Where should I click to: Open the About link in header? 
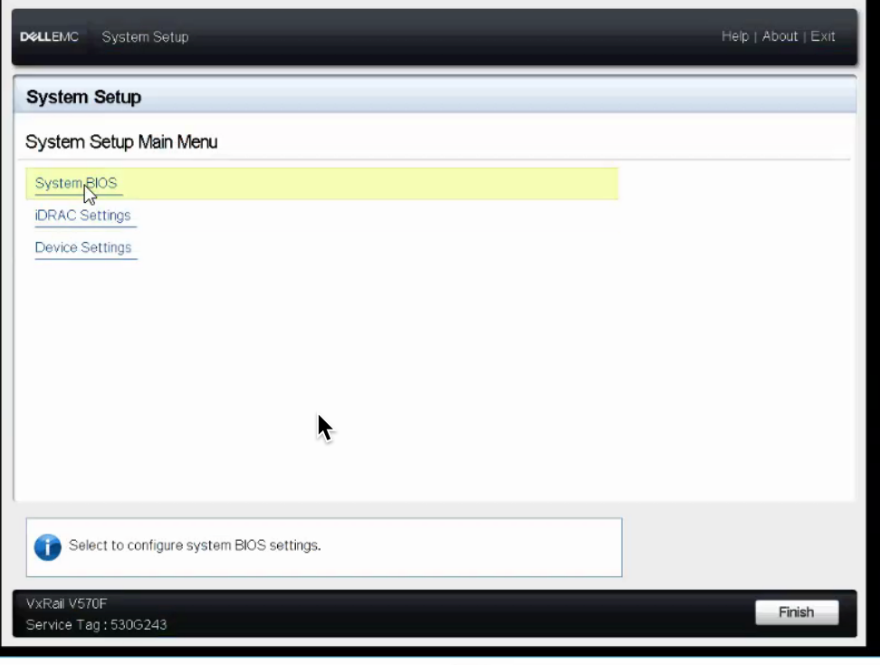point(780,36)
